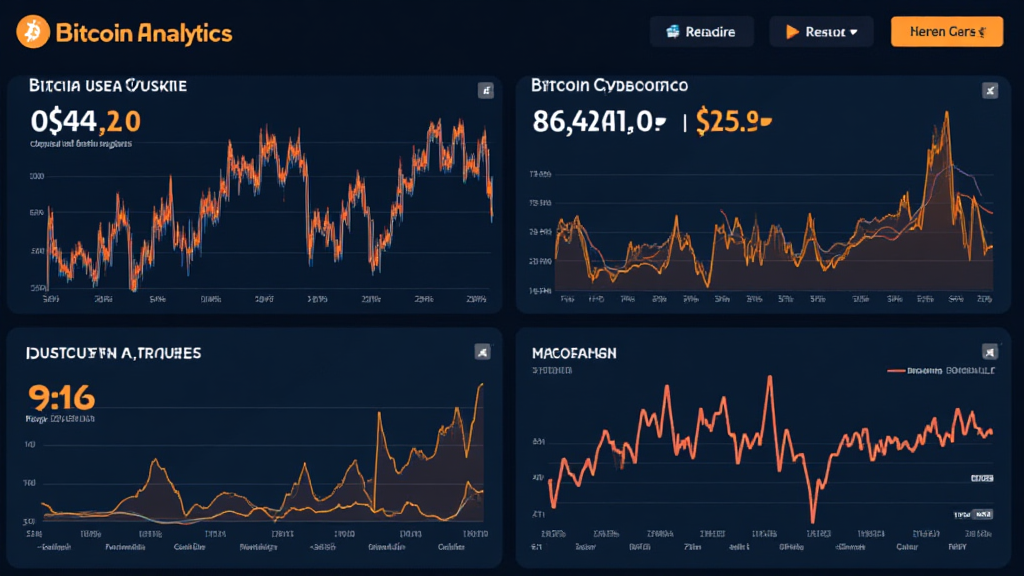1024x576 pixels.
Task: Click the small icon inside the Remdire button
Action: pyautogui.click(x=671, y=32)
